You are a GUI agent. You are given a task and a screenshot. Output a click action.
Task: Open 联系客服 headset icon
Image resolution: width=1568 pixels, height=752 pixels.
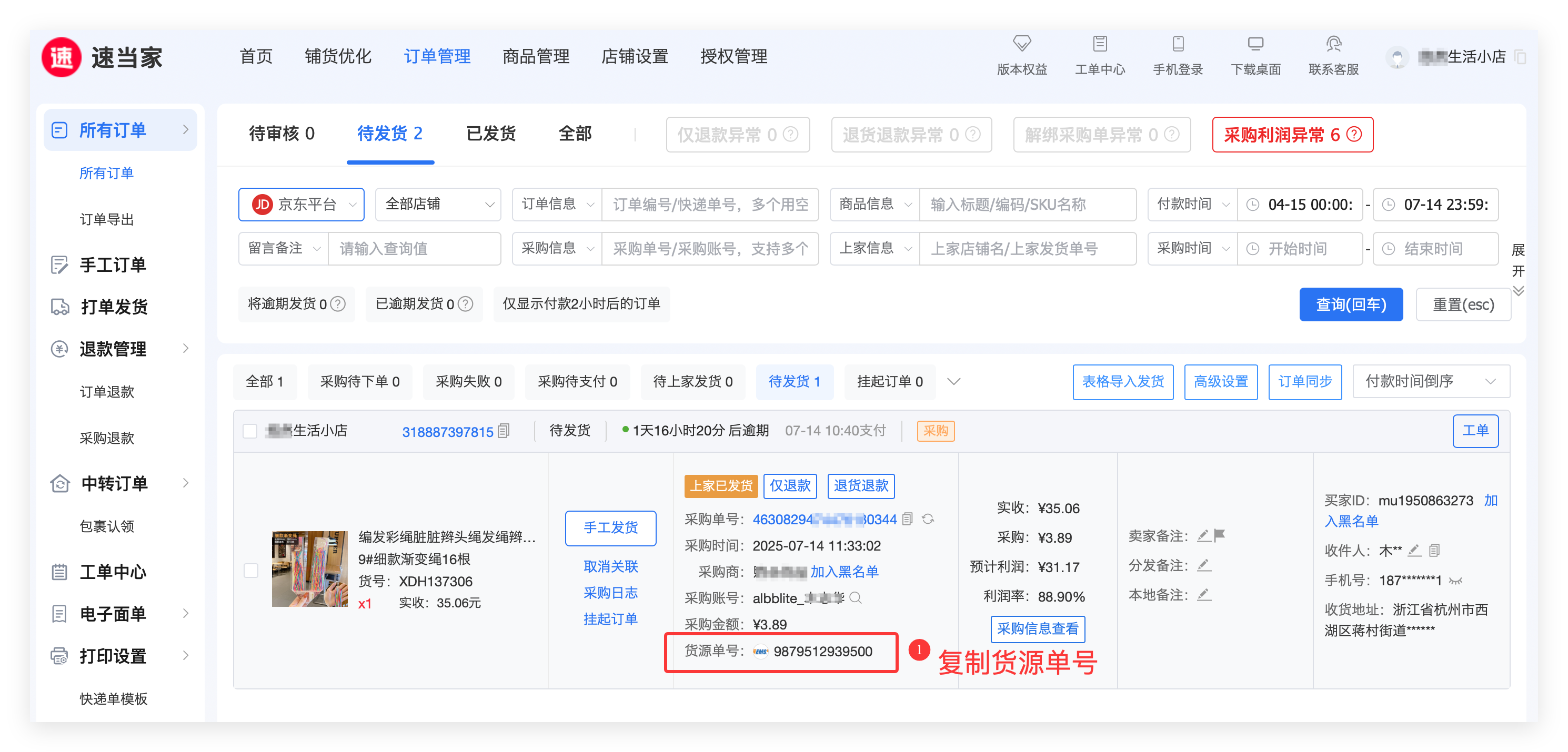point(1333,44)
